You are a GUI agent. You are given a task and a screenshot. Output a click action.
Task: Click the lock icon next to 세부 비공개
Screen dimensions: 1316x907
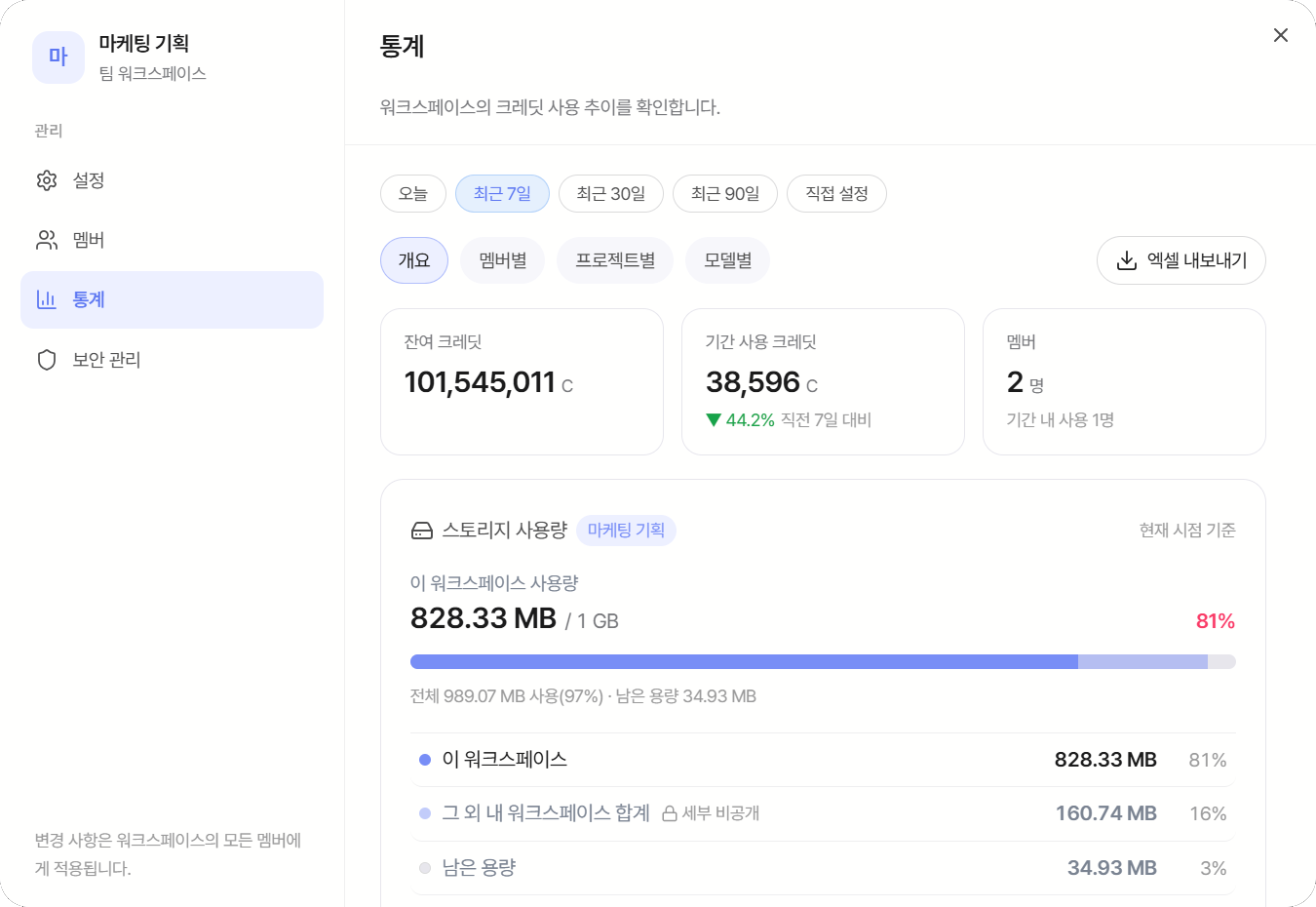coord(670,813)
